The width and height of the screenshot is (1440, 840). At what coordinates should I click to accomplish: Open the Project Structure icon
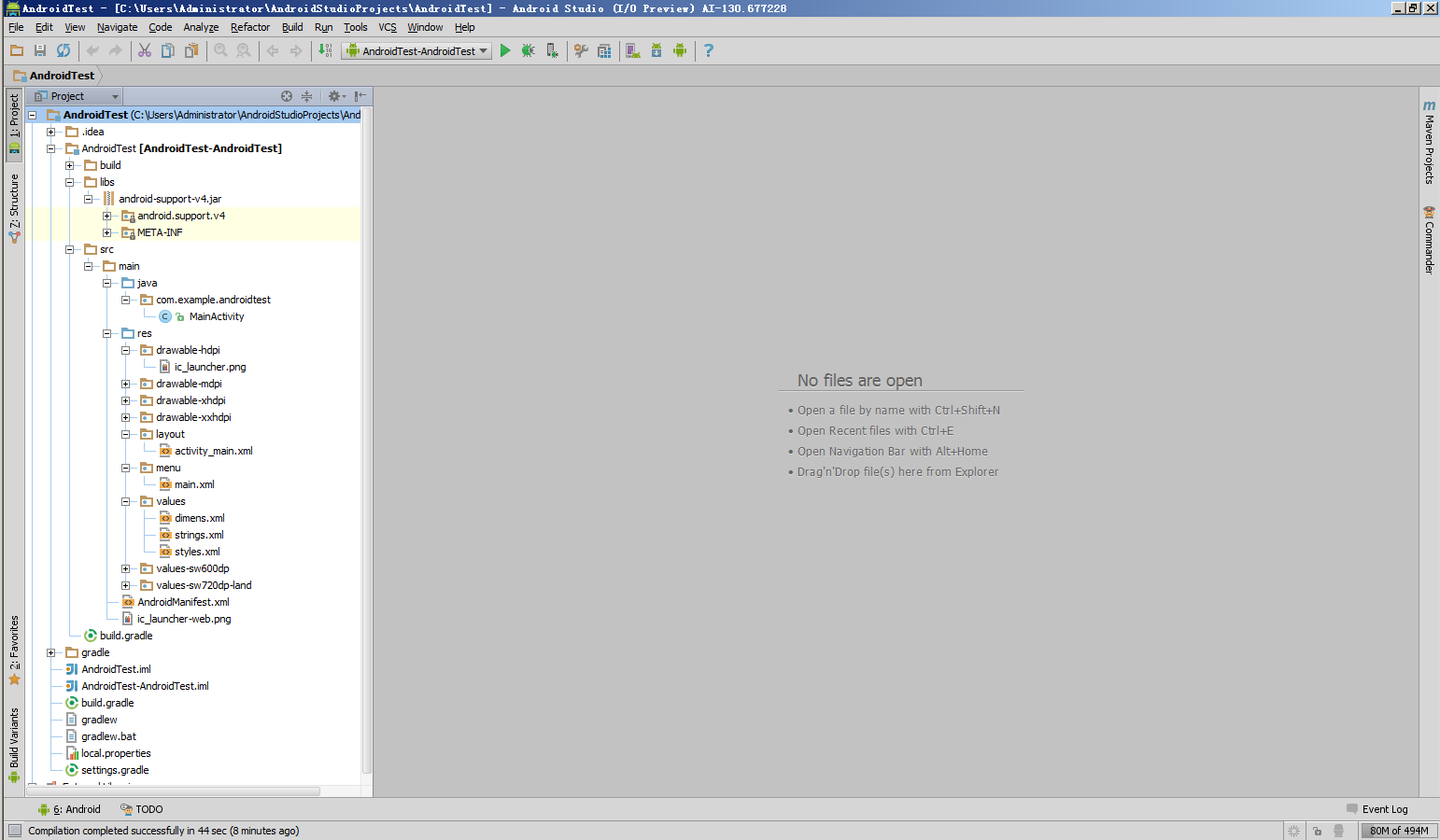tap(604, 50)
